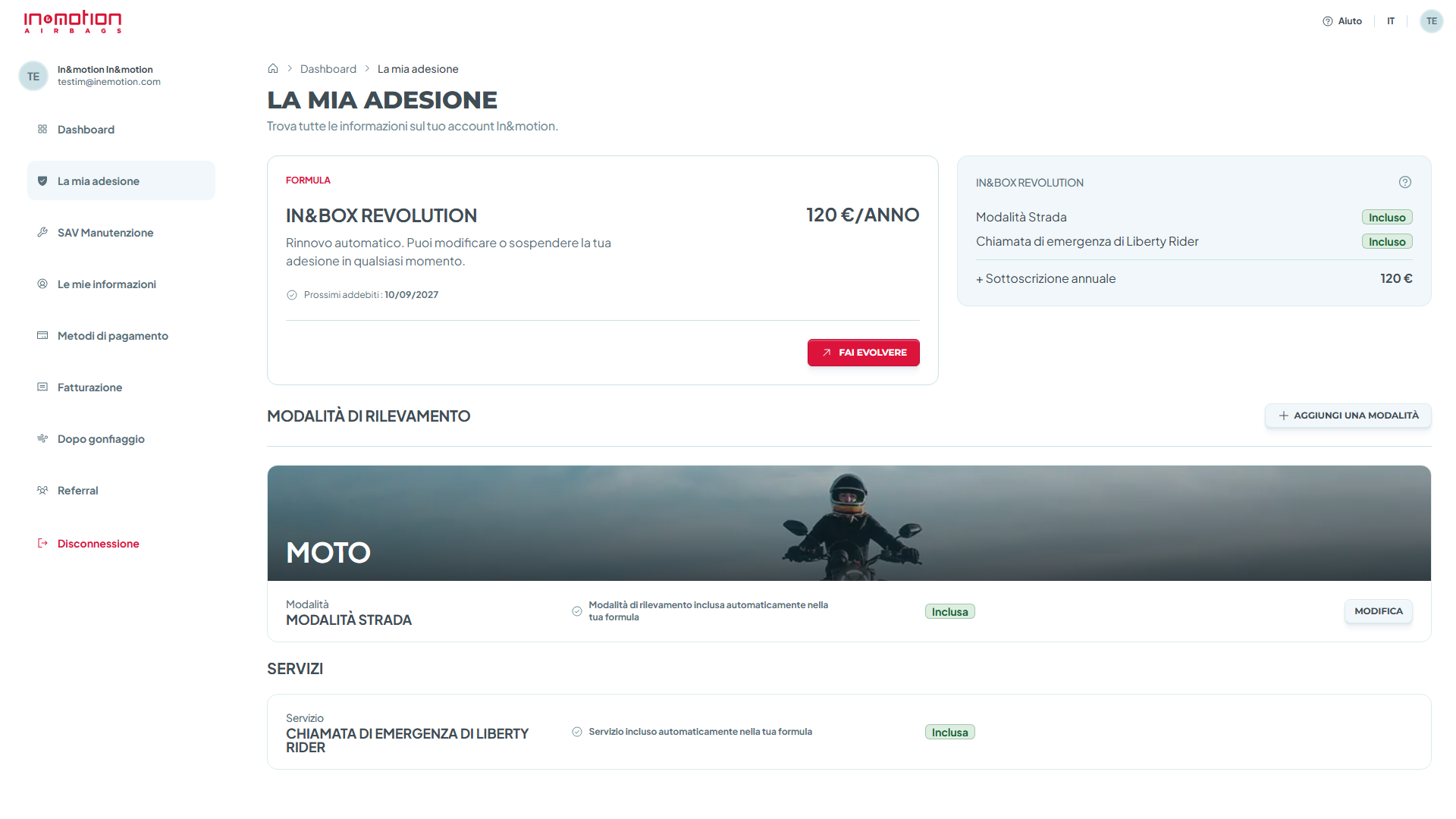Click the invoice icon of Fatturazione
This screenshot has width=1456, height=819.
42,387
